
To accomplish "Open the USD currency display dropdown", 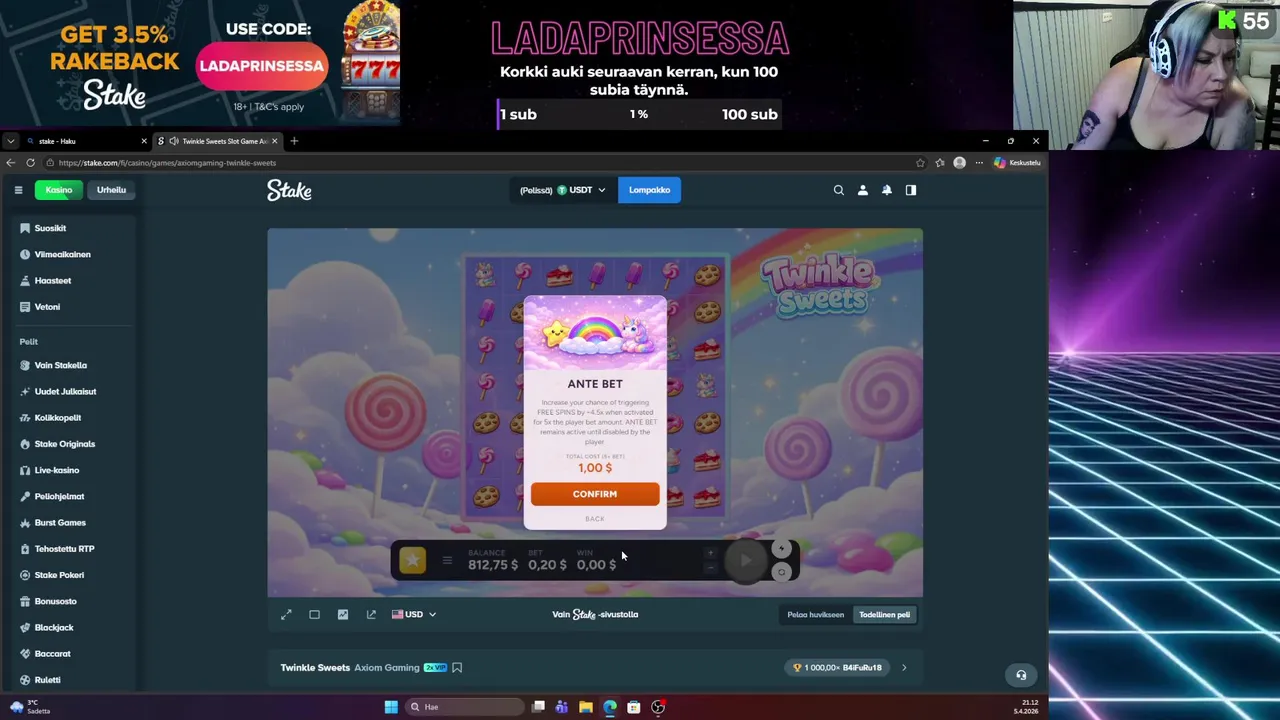I will point(414,614).
